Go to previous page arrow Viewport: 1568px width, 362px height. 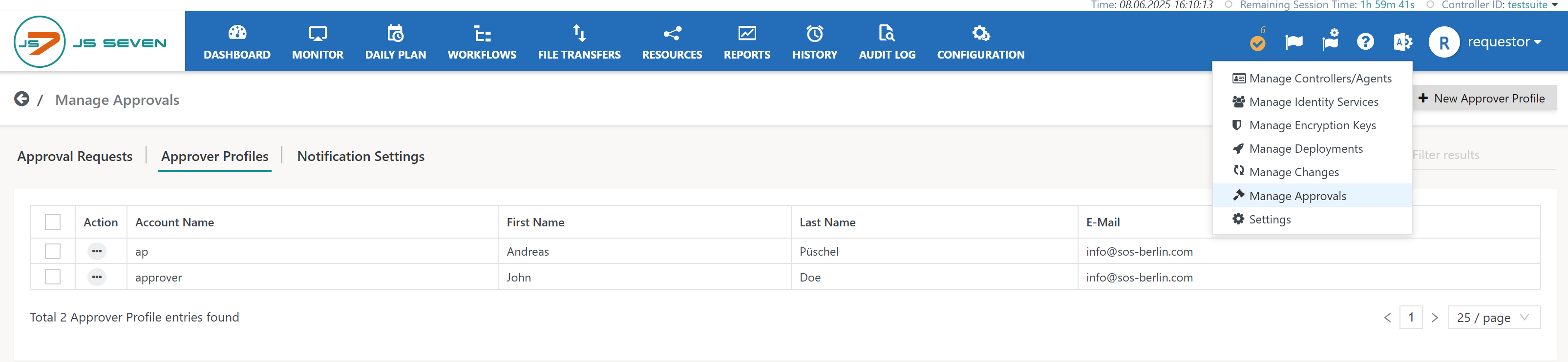[x=1387, y=318]
